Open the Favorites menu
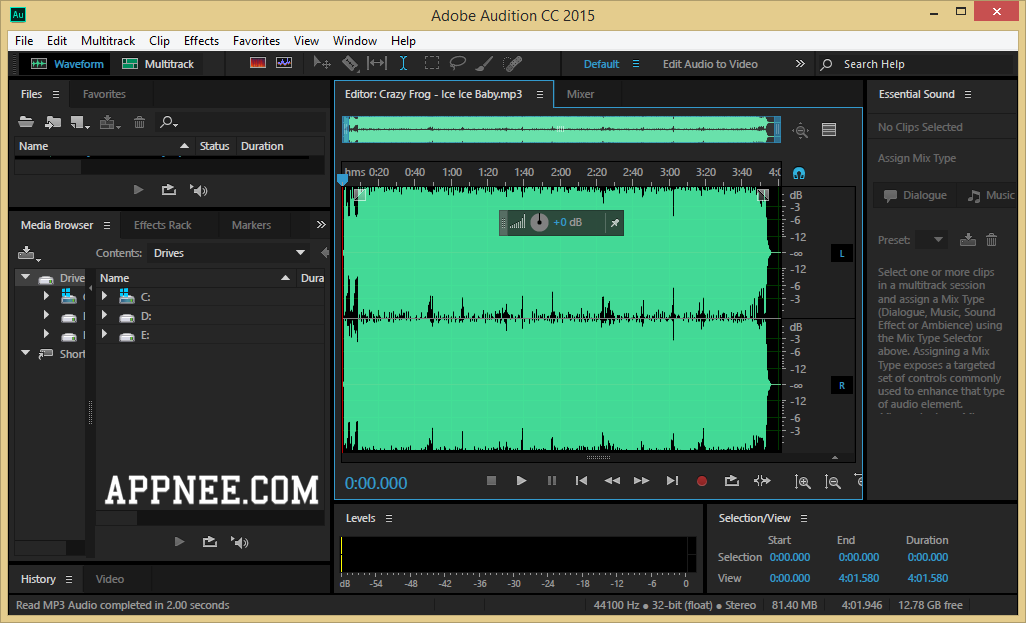The width and height of the screenshot is (1026, 623). pos(256,41)
